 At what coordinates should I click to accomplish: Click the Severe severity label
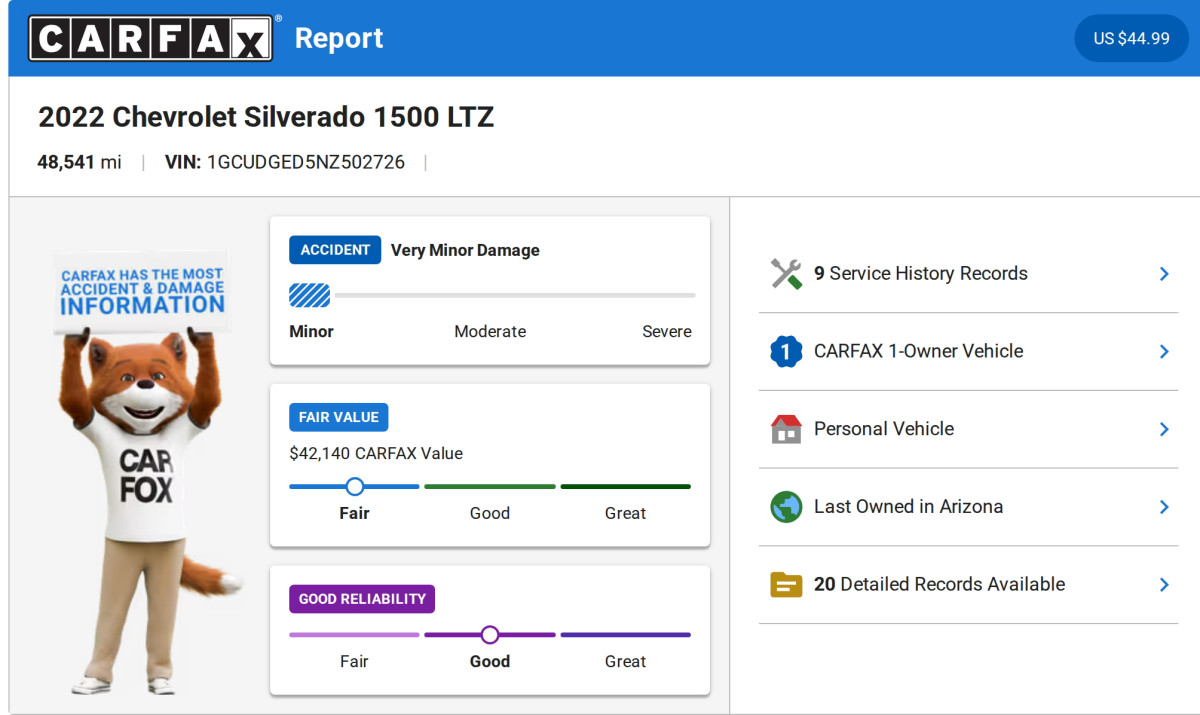(667, 331)
